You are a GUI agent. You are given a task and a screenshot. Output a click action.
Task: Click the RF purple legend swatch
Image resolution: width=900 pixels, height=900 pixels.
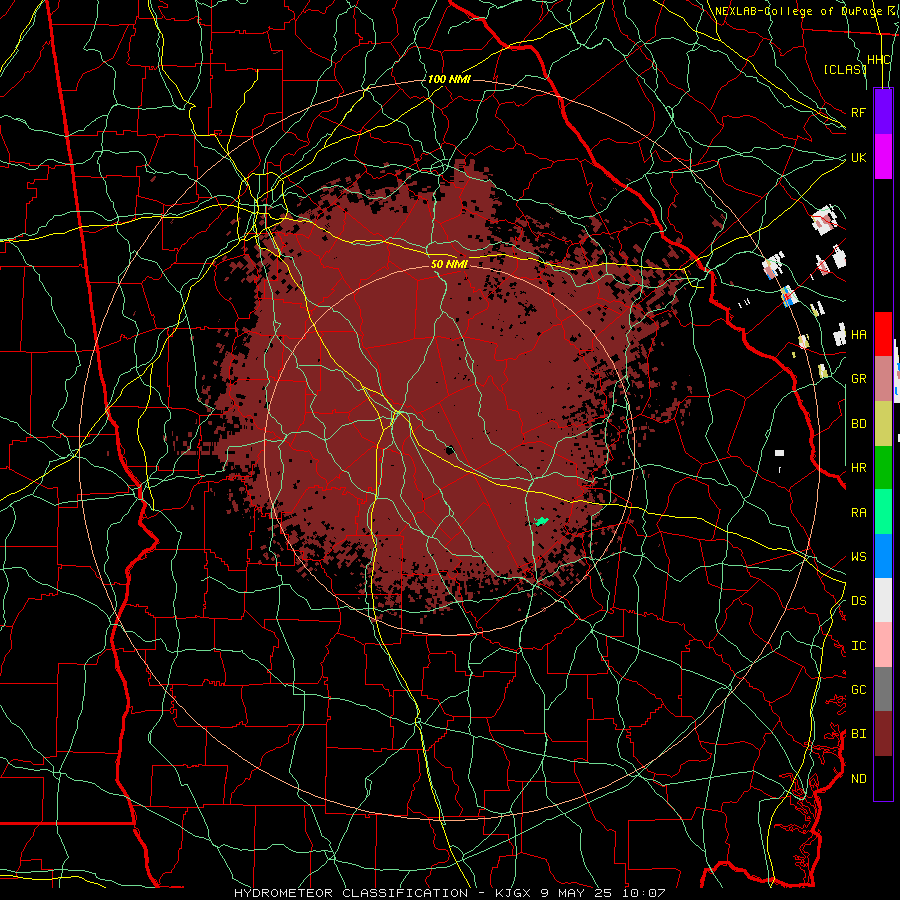(883, 112)
